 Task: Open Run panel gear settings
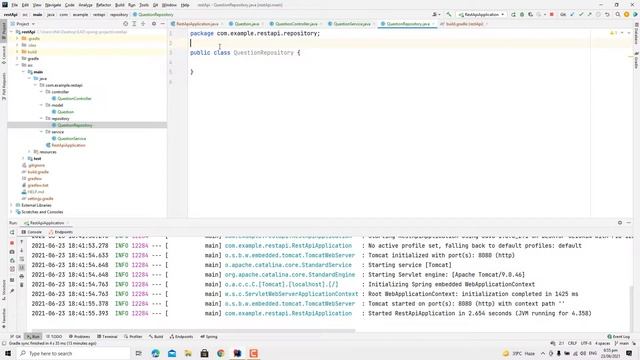coord(620,223)
